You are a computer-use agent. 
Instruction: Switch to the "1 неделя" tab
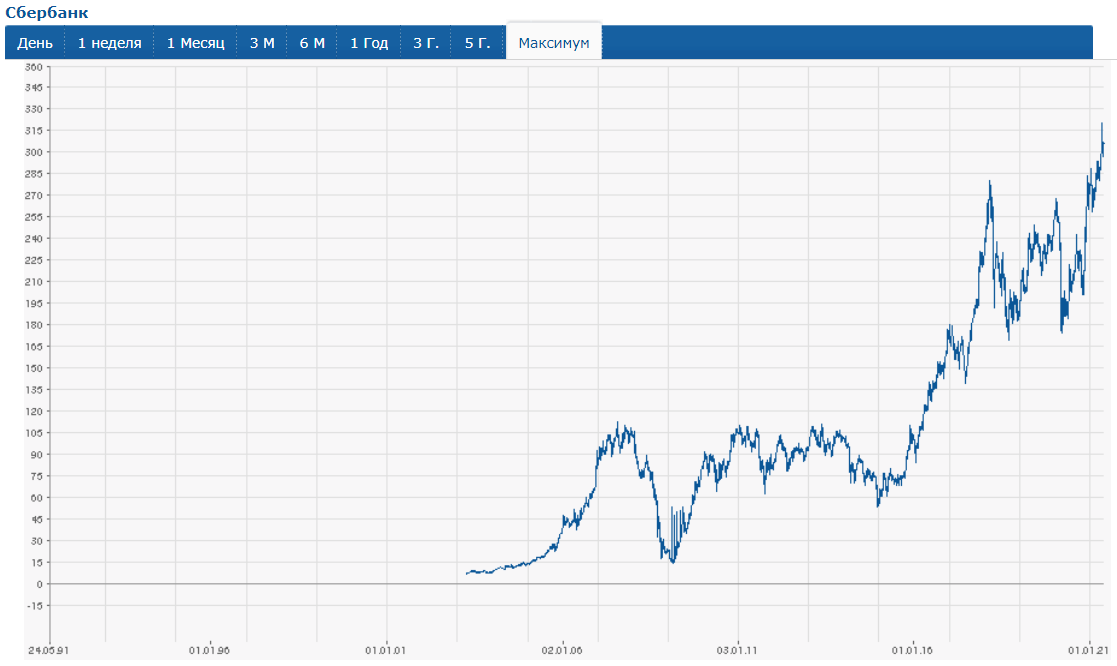click(110, 43)
